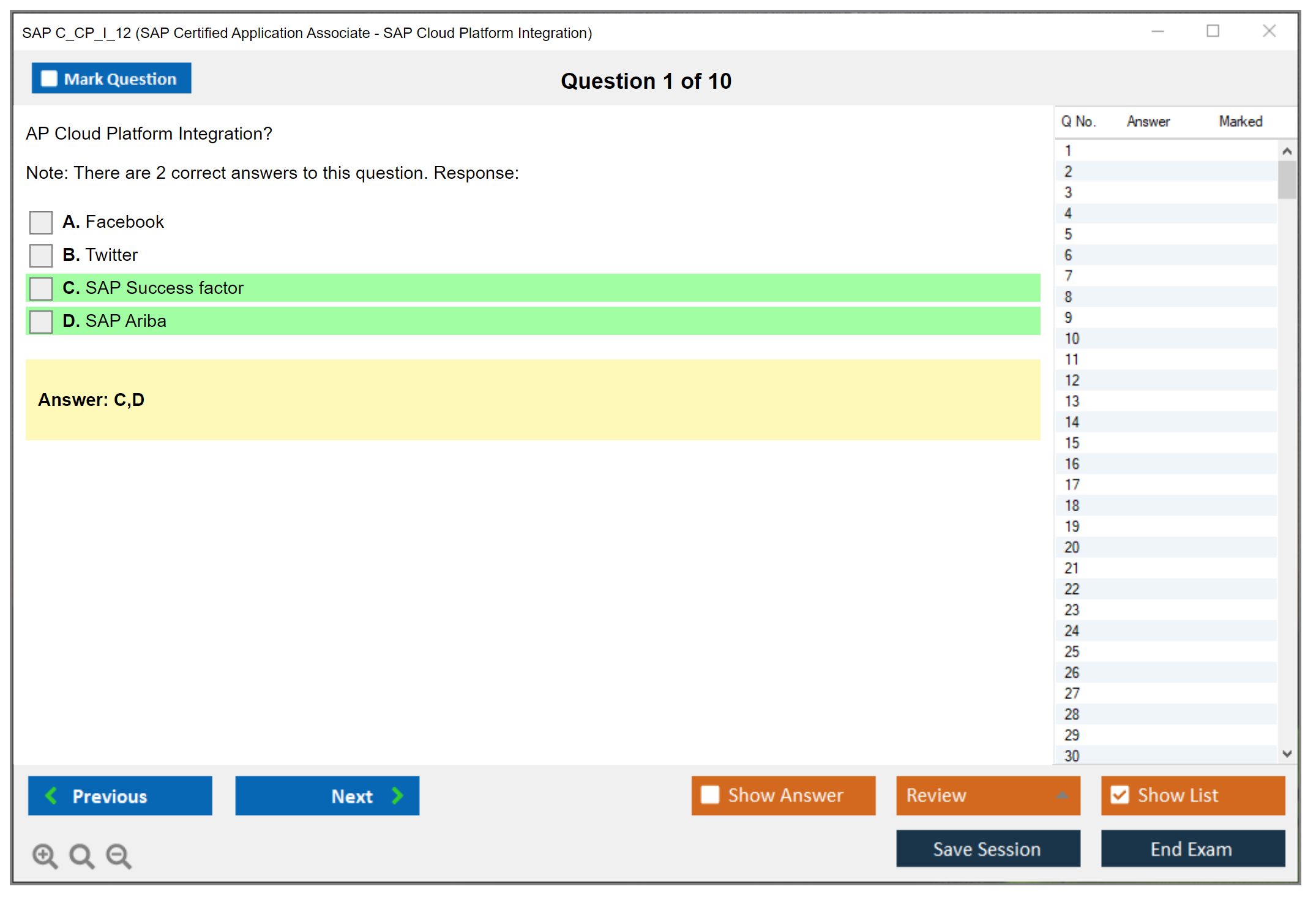Toggle the Mark Question checkbox

pyautogui.click(x=49, y=78)
